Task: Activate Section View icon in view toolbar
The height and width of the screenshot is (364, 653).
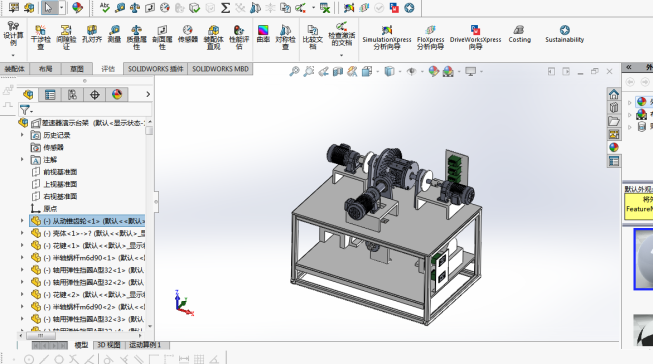Action: point(338,72)
